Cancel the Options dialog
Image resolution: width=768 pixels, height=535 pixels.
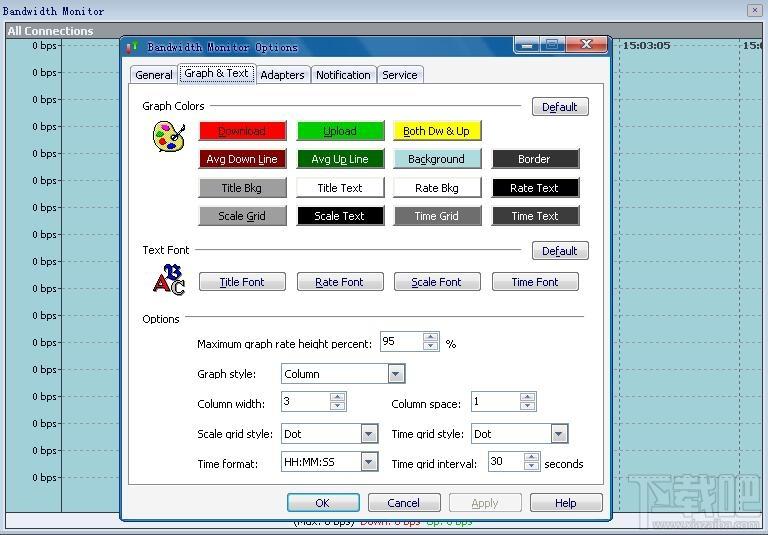pyautogui.click(x=404, y=503)
